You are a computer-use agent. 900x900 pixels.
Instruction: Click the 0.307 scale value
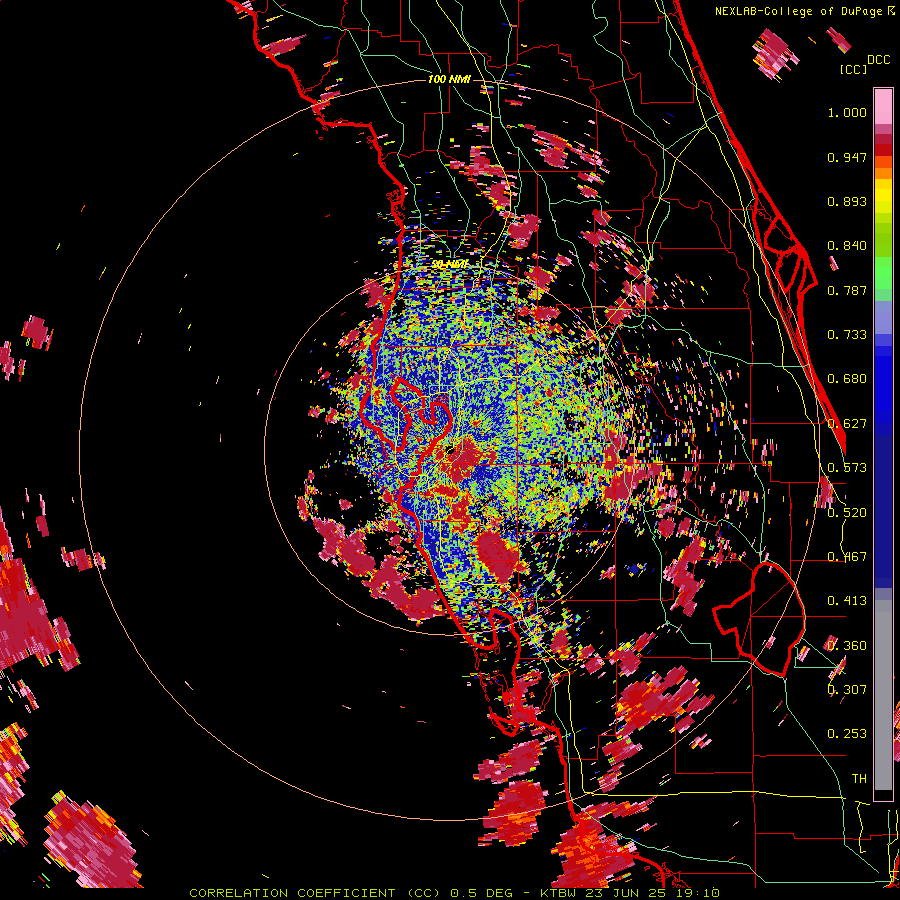(x=847, y=689)
